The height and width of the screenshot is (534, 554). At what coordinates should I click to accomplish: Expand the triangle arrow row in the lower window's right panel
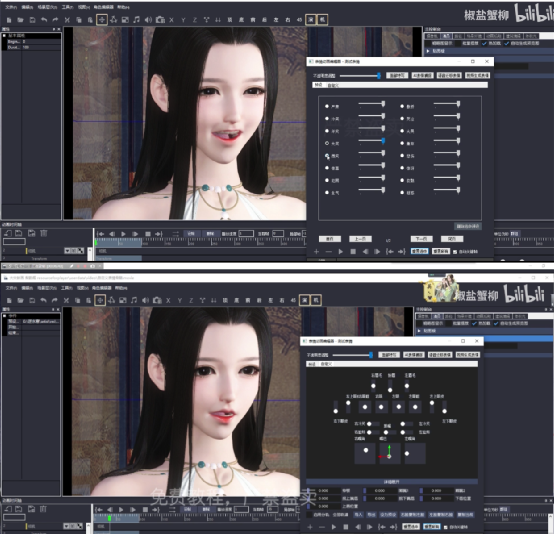click(419, 331)
